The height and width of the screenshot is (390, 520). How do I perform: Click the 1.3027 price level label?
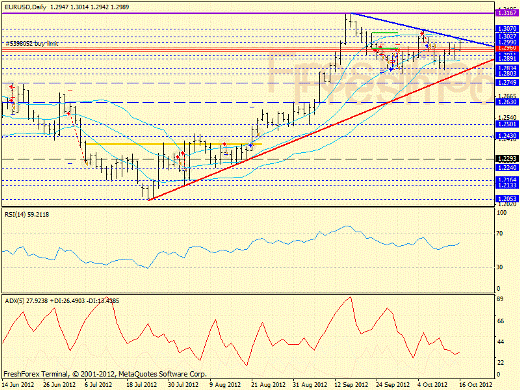(507, 36)
